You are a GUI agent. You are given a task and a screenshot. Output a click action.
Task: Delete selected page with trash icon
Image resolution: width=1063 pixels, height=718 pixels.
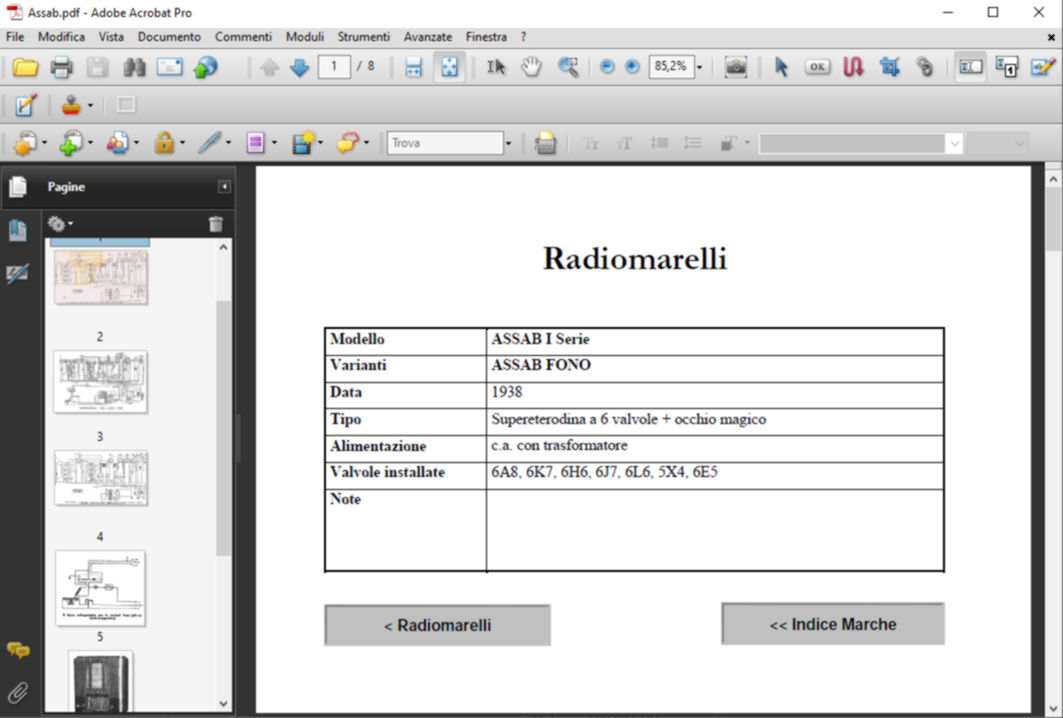pyautogui.click(x=216, y=224)
